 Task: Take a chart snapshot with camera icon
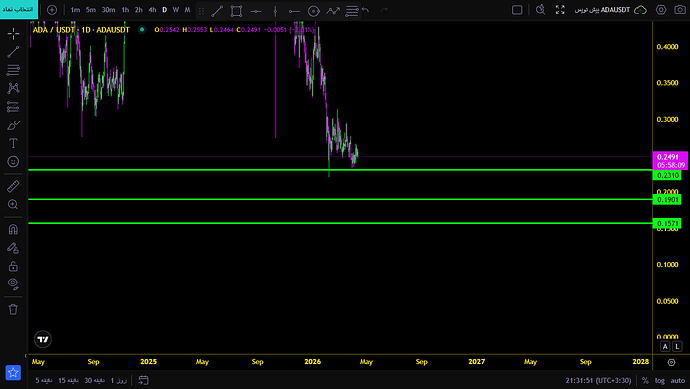680,10
